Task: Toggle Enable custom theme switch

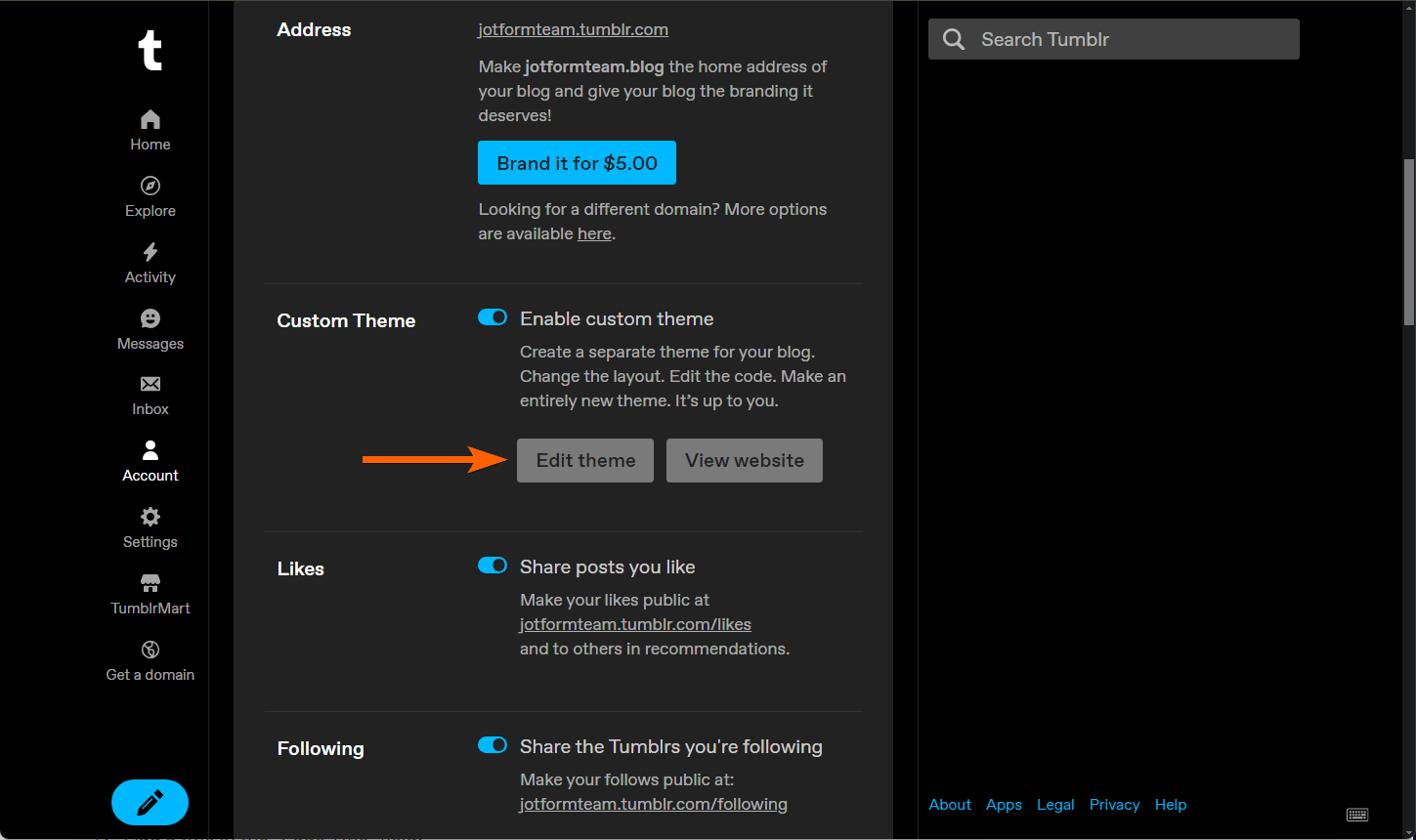Action: [493, 317]
